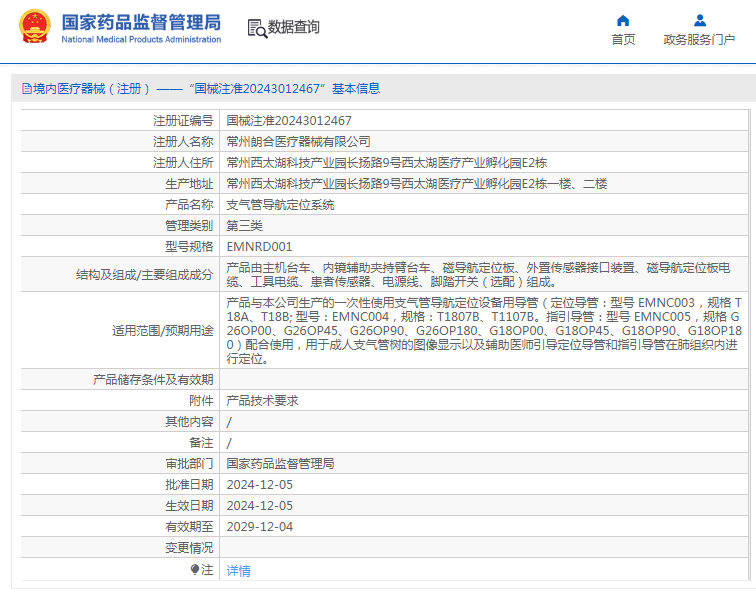The image size is (756, 589).
Task: Click the 其他内容 row label
Action: [189, 422]
